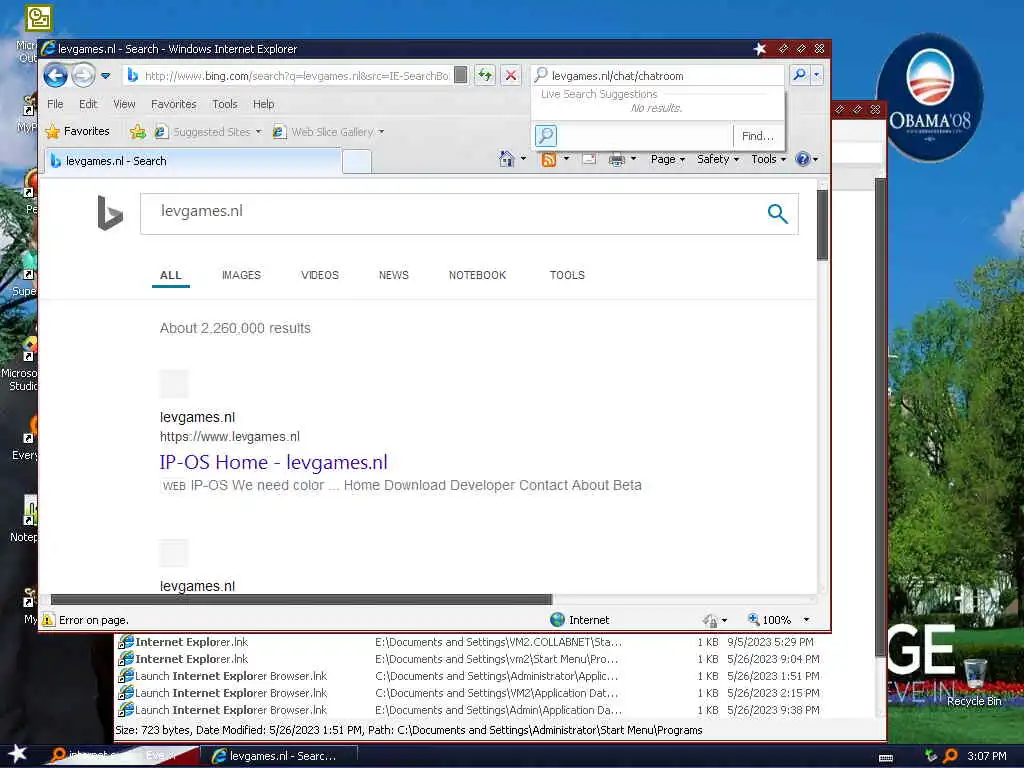Select the ALL results tab

(x=170, y=275)
